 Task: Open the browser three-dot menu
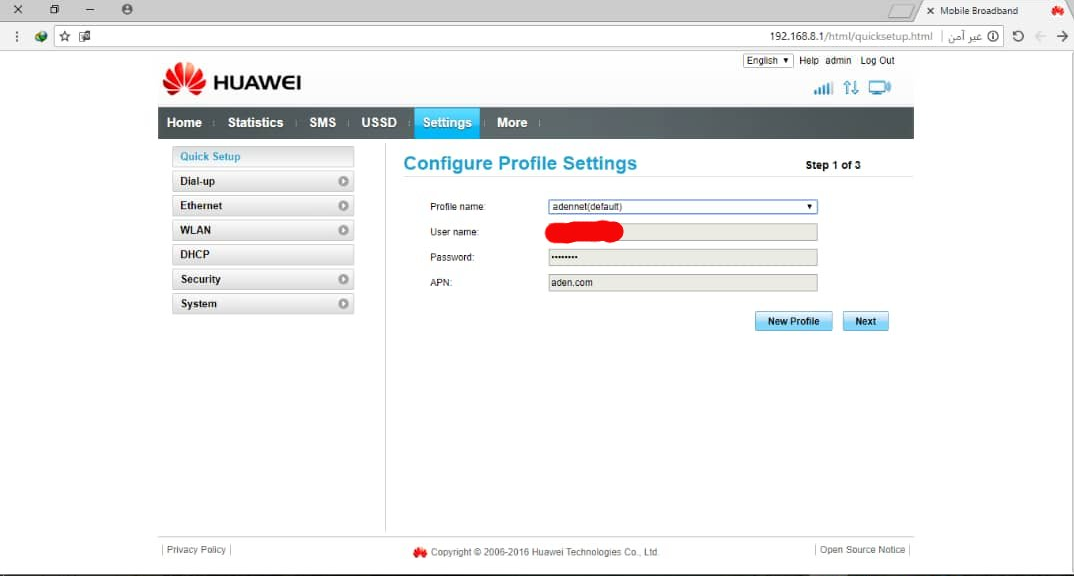pos(17,36)
